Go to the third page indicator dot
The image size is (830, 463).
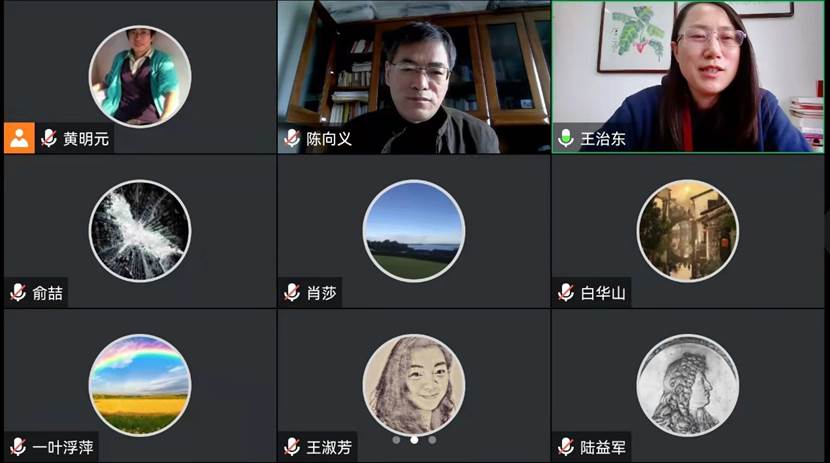coord(432,440)
